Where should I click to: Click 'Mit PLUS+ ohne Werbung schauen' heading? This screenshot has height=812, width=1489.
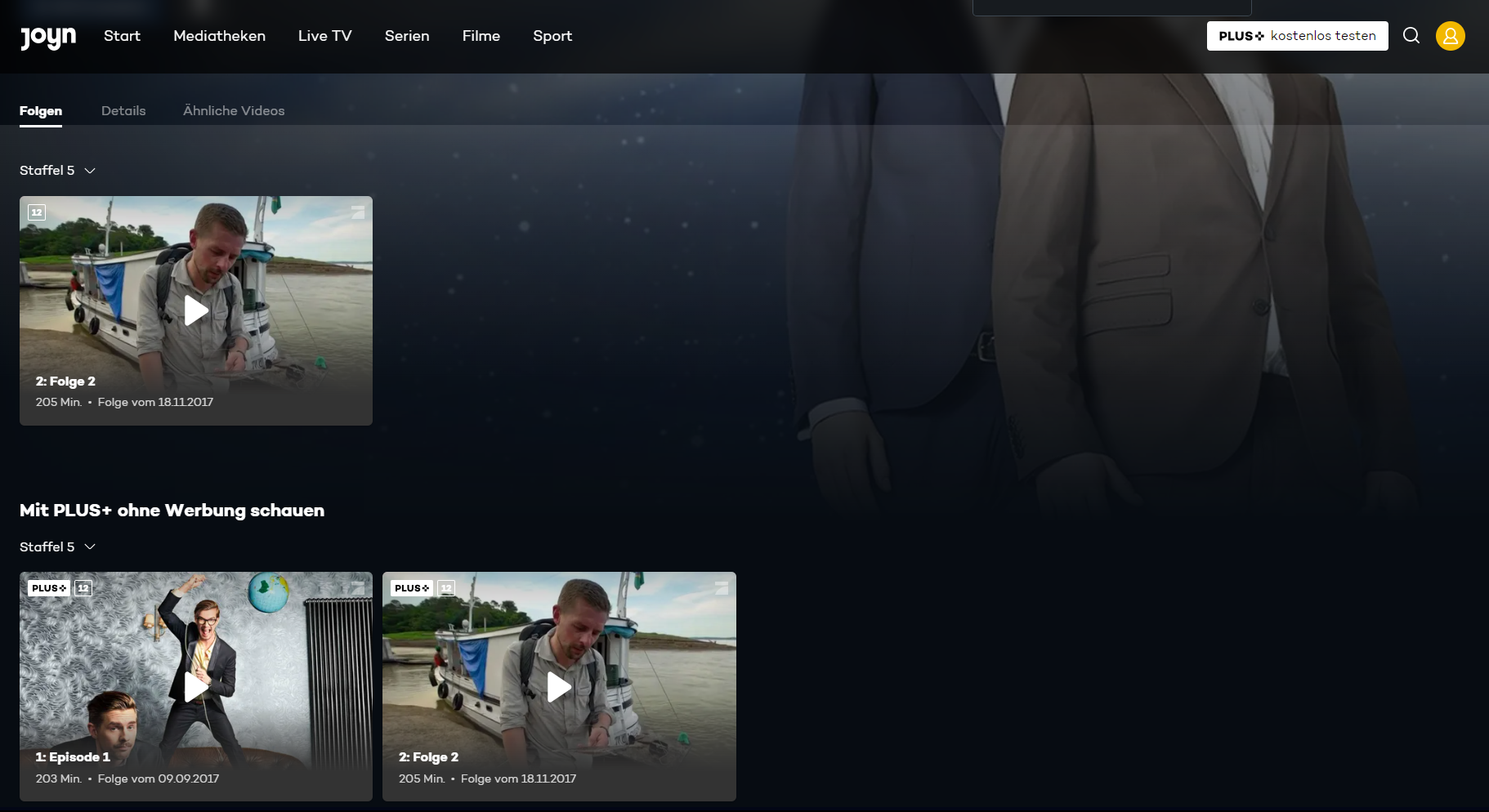coord(172,511)
